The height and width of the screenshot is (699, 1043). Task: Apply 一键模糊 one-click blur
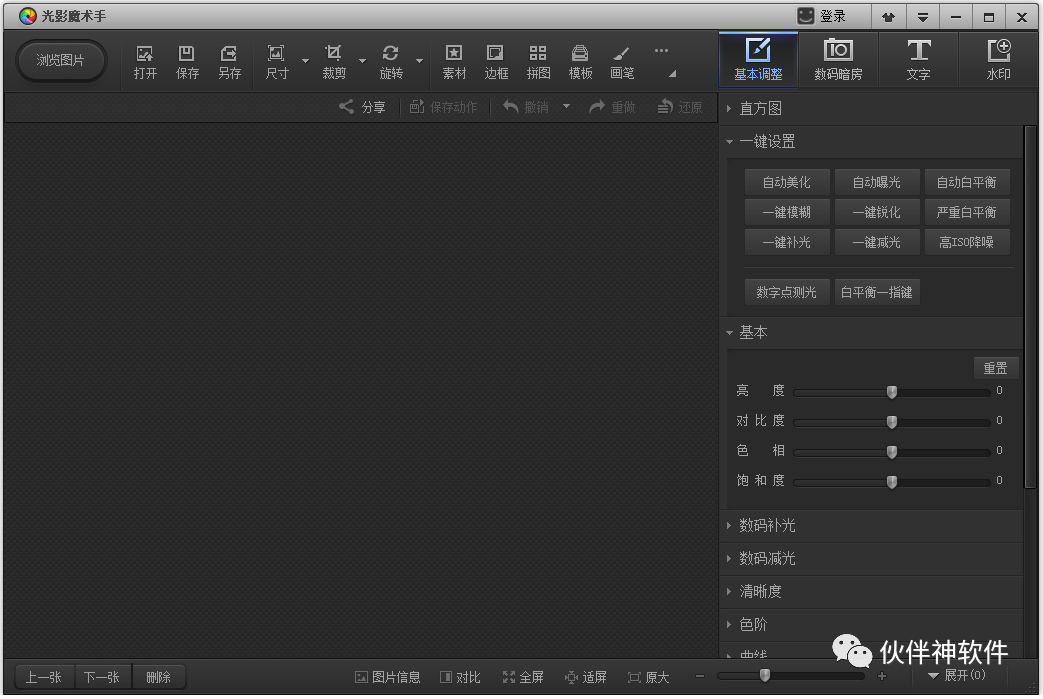pyautogui.click(x=787, y=212)
